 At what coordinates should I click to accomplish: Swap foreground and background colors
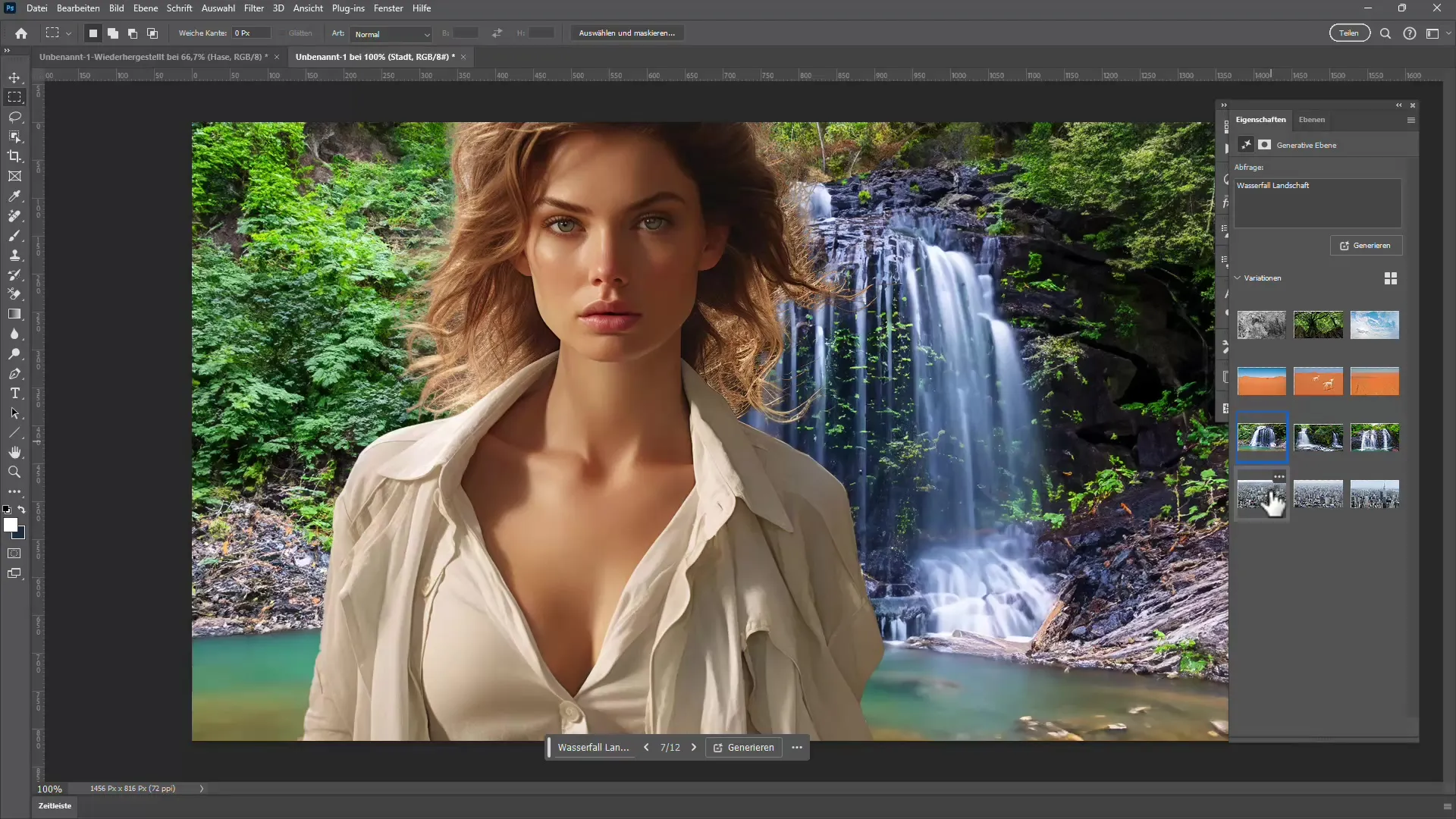coord(22,510)
